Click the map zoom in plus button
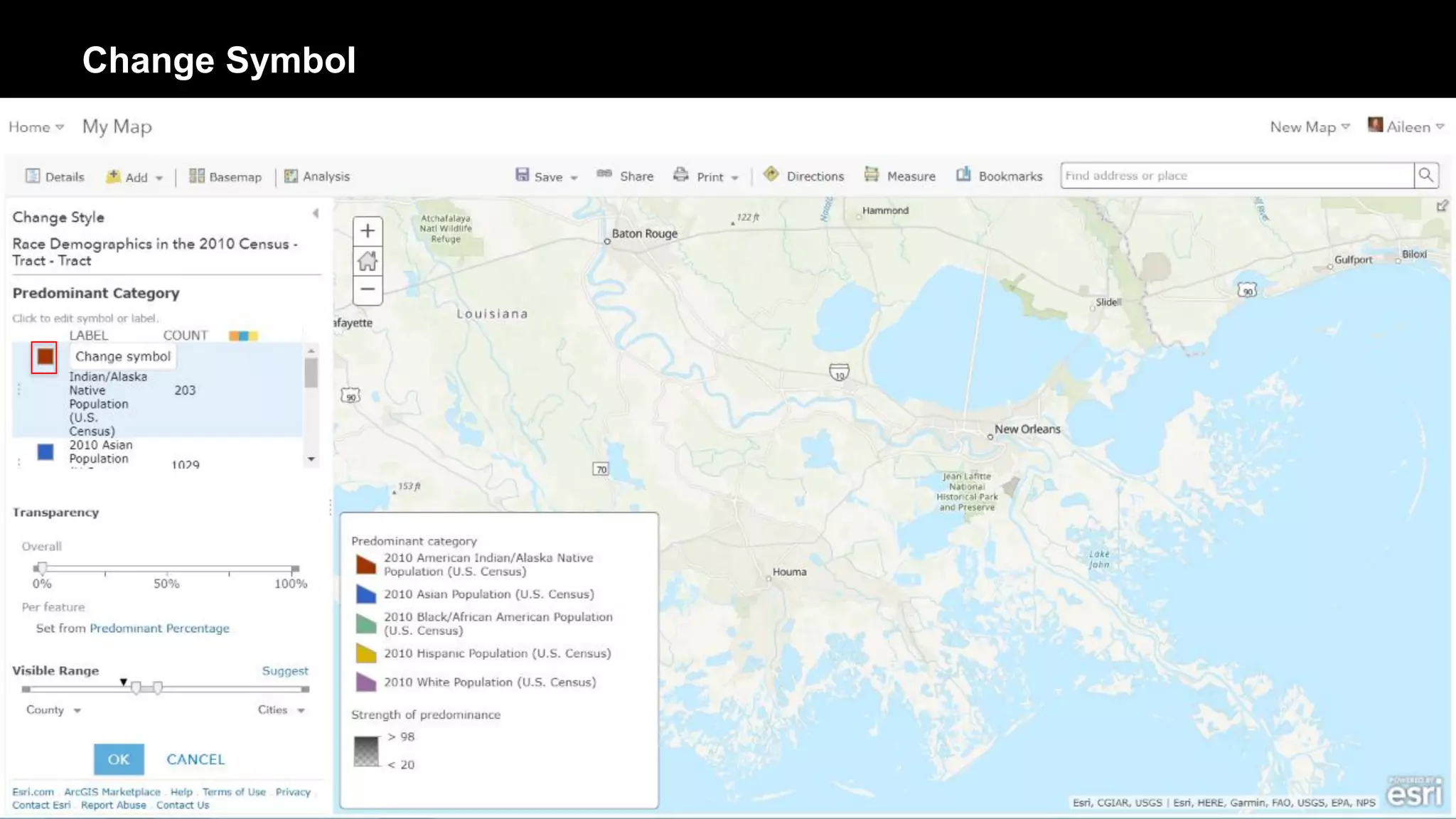Viewport: 1456px width, 819px height. (x=368, y=231)
